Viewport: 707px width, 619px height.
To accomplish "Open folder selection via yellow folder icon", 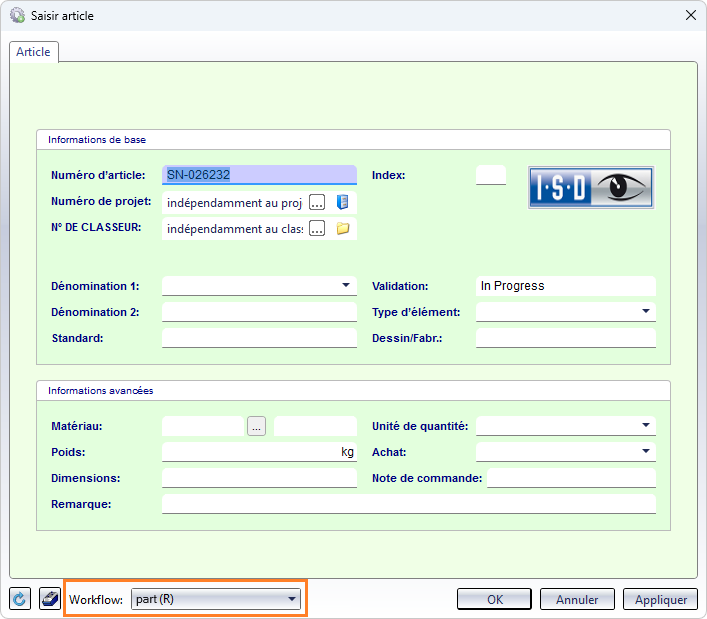I will (343, 229).
